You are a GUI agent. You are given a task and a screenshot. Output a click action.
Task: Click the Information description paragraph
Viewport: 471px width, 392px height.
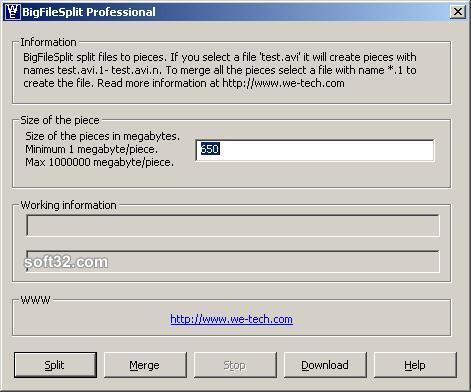point(220,70)
